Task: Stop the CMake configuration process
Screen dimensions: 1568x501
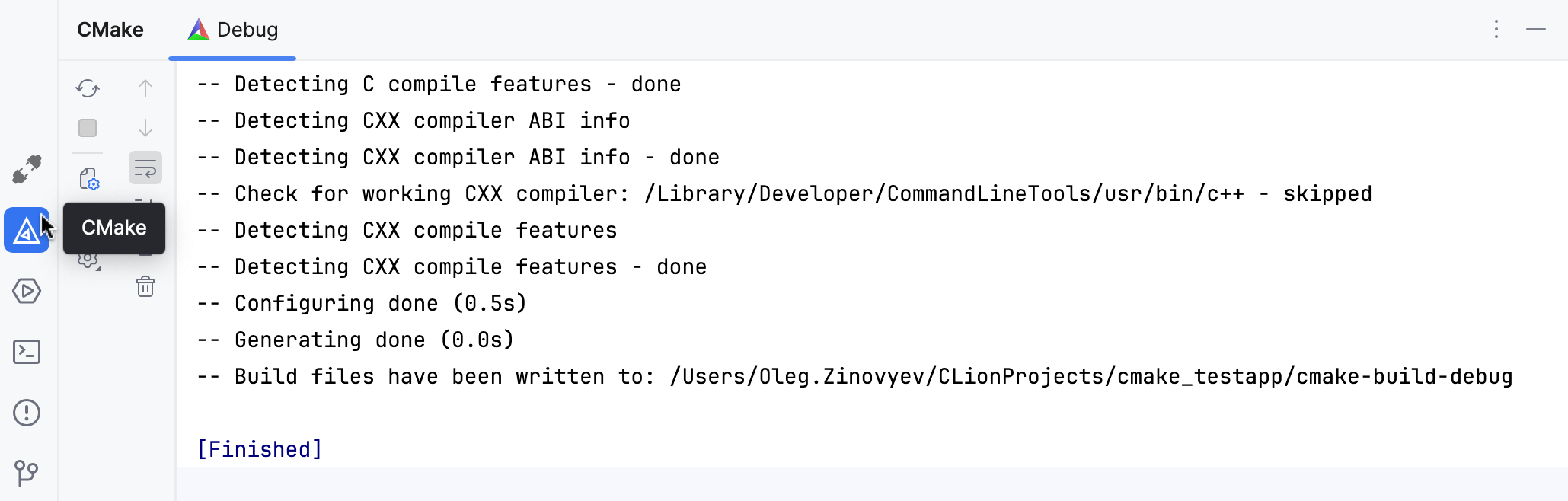Action: point(87,128)
